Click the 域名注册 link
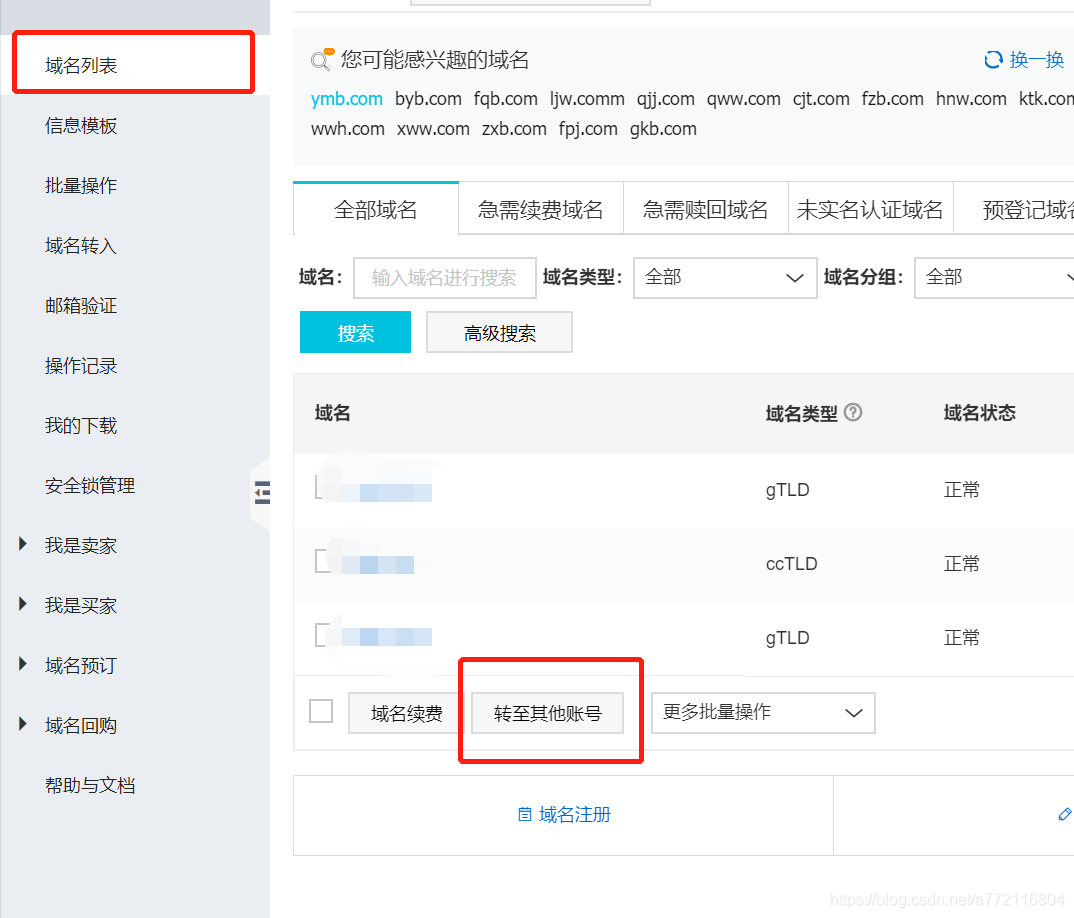 click(x=575, y=815)
